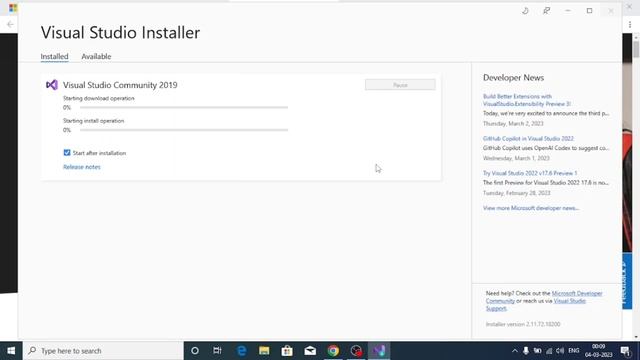This screenshot has width=640, height=360.
Task: Open Microsoft Store from taskbar
Action: 287,351
